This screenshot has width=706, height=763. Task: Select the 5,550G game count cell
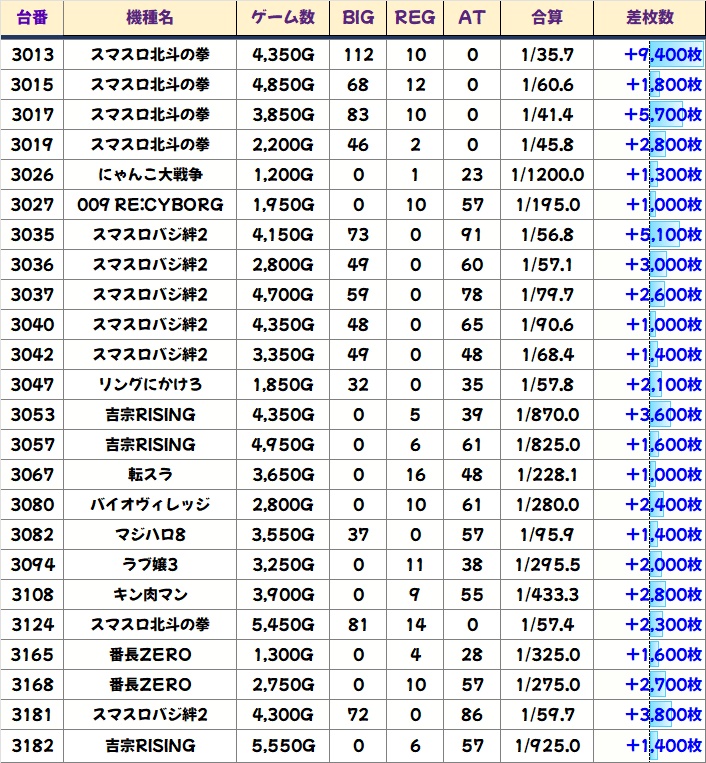[x=283, y=746]
